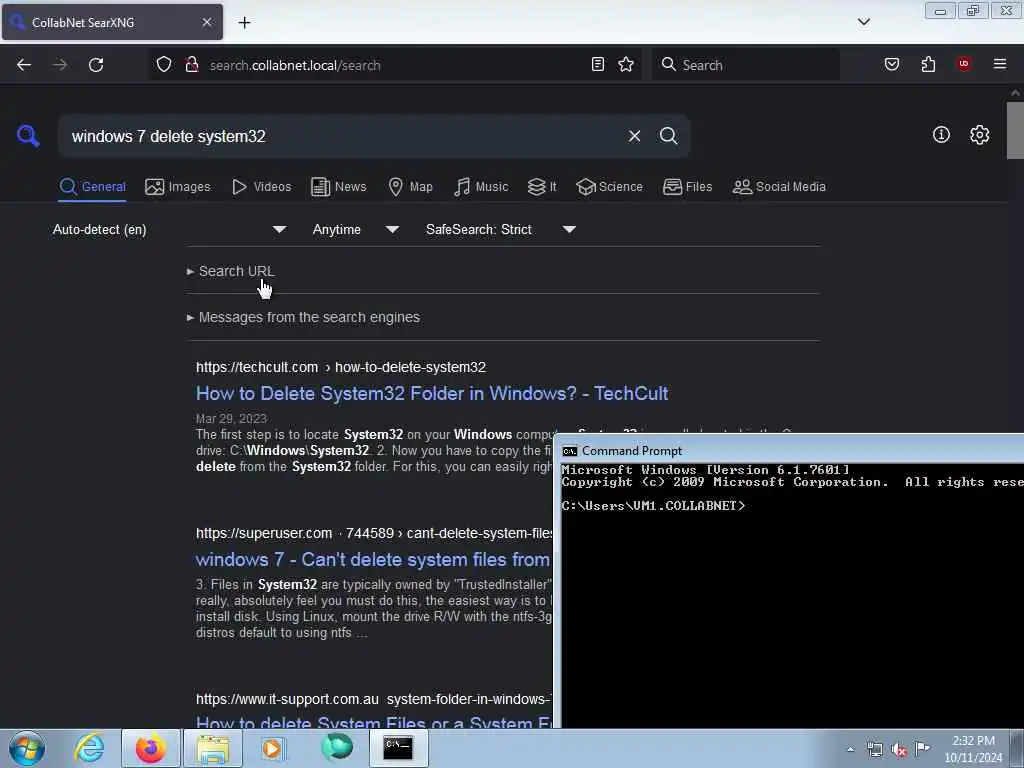Switch to the Science category

[610, 187]
